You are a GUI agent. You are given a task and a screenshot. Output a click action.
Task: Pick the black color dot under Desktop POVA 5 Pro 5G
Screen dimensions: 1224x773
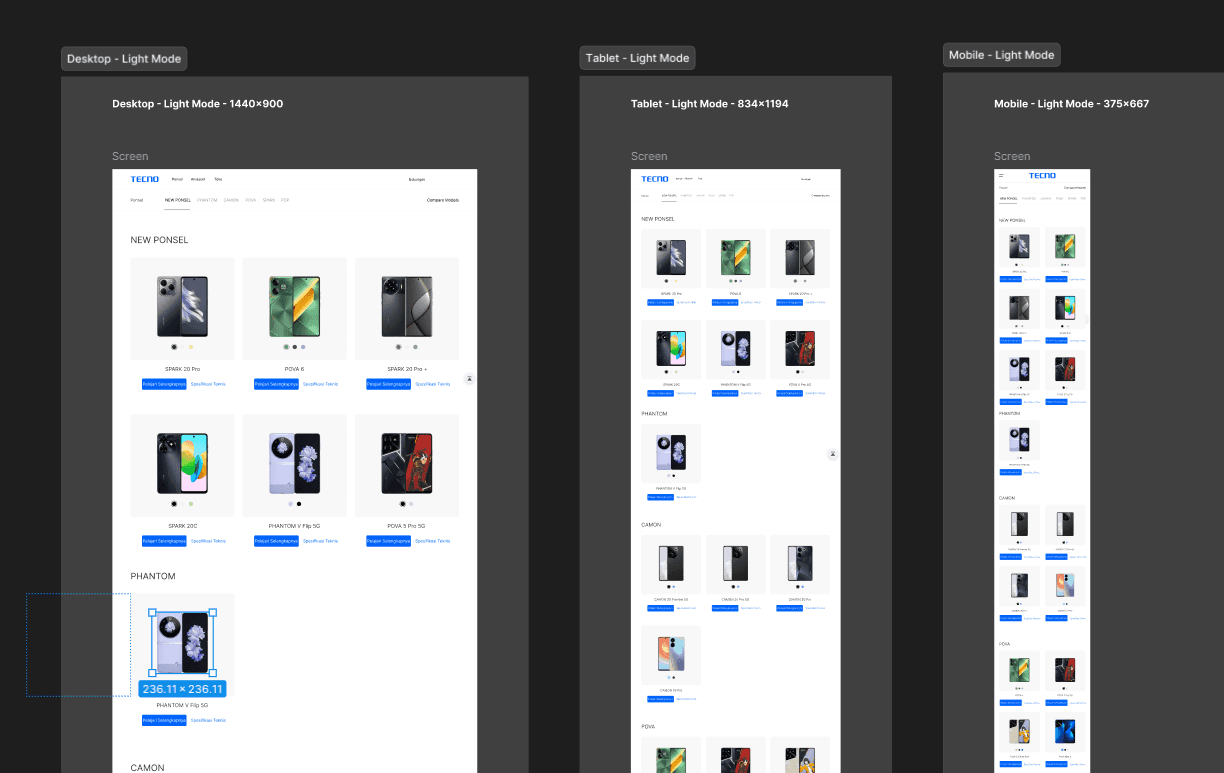[403, 504]
